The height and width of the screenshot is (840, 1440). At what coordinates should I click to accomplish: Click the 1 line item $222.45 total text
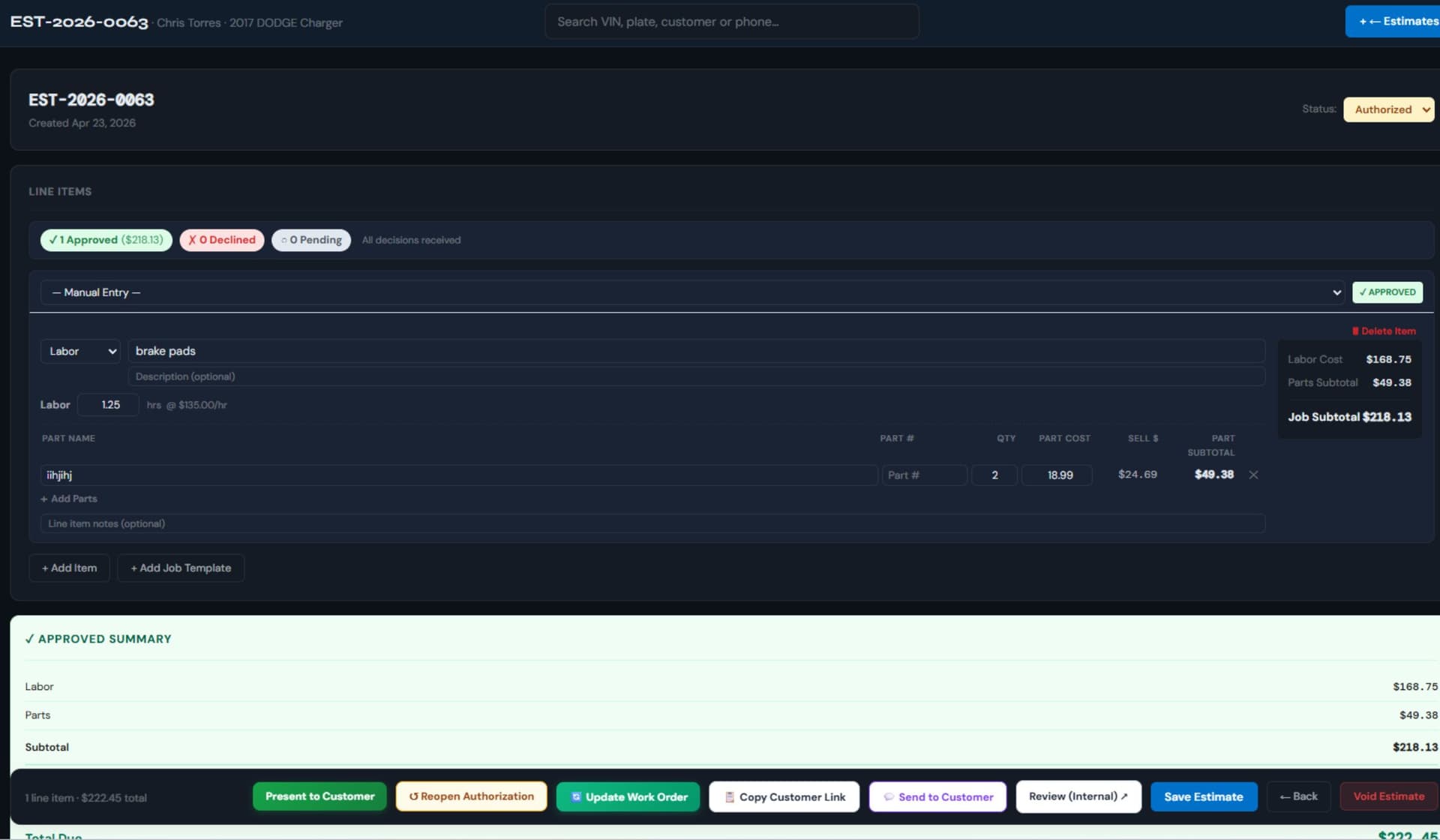85,798
